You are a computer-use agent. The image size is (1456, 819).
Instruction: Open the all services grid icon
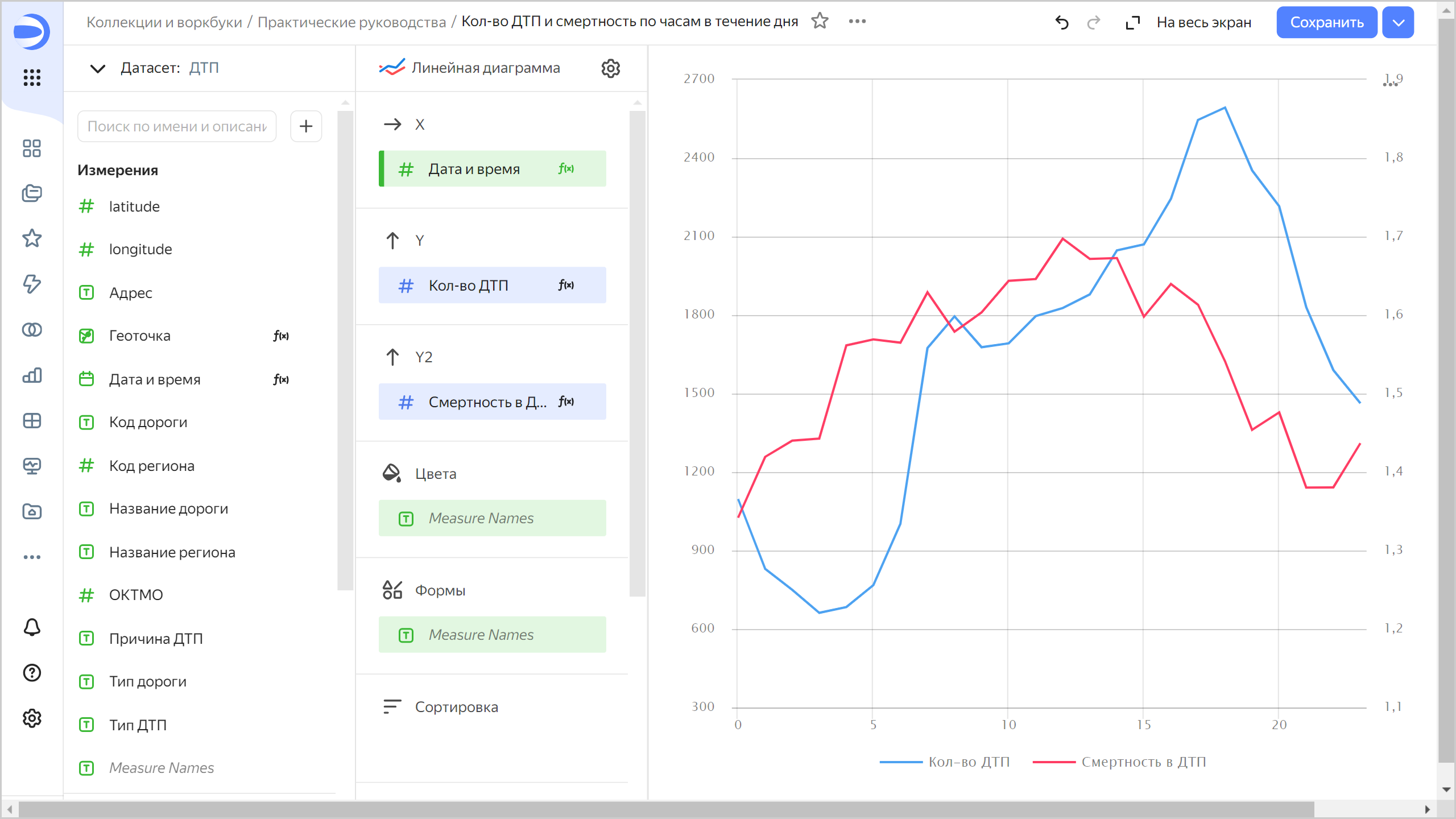coord(32,77)
